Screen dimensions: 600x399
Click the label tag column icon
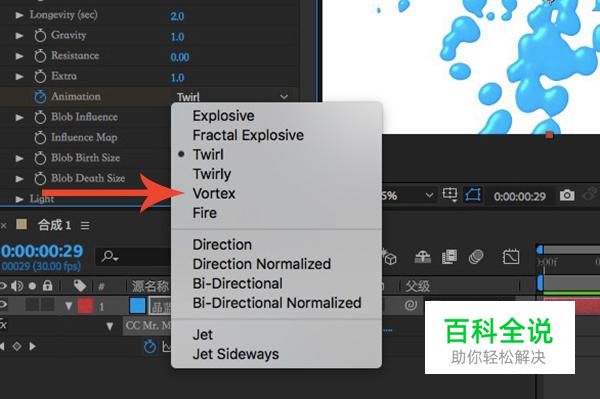(x=80, y=285)
